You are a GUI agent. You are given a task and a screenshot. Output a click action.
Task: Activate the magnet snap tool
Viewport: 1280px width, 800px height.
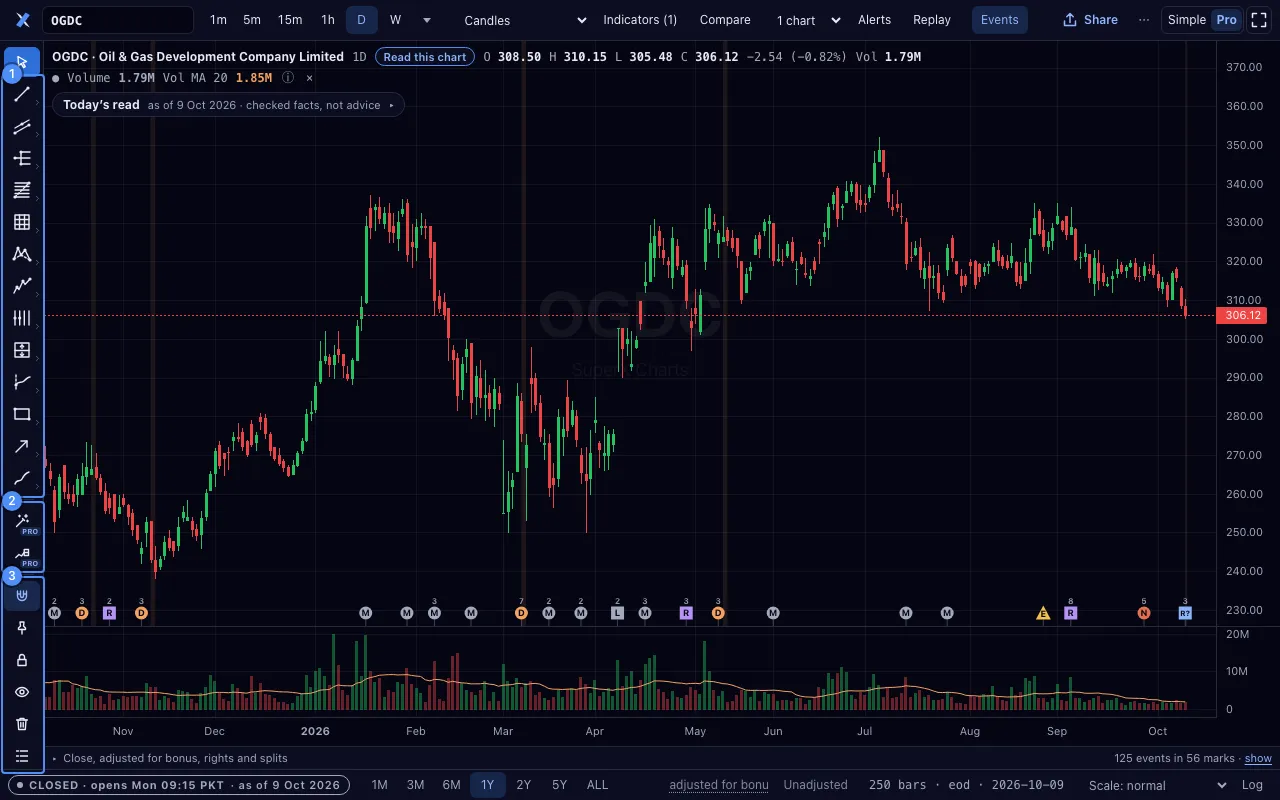pyautogui.click(x=22, y=596)
